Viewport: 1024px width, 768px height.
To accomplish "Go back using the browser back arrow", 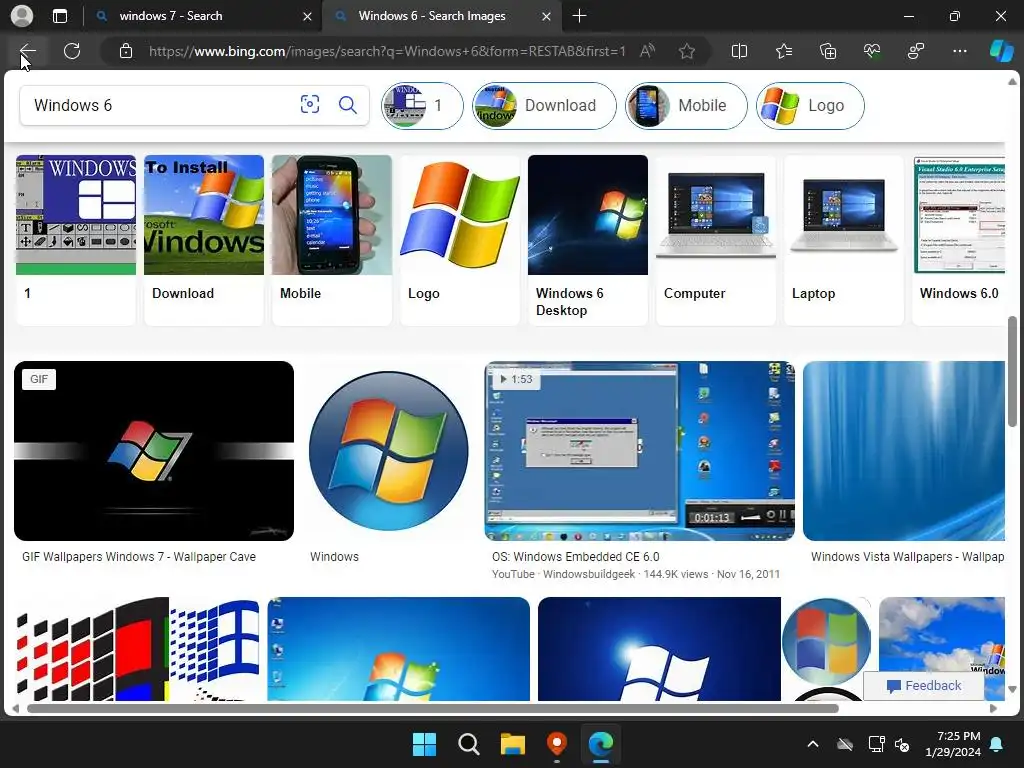I will (x=27, y=51).
